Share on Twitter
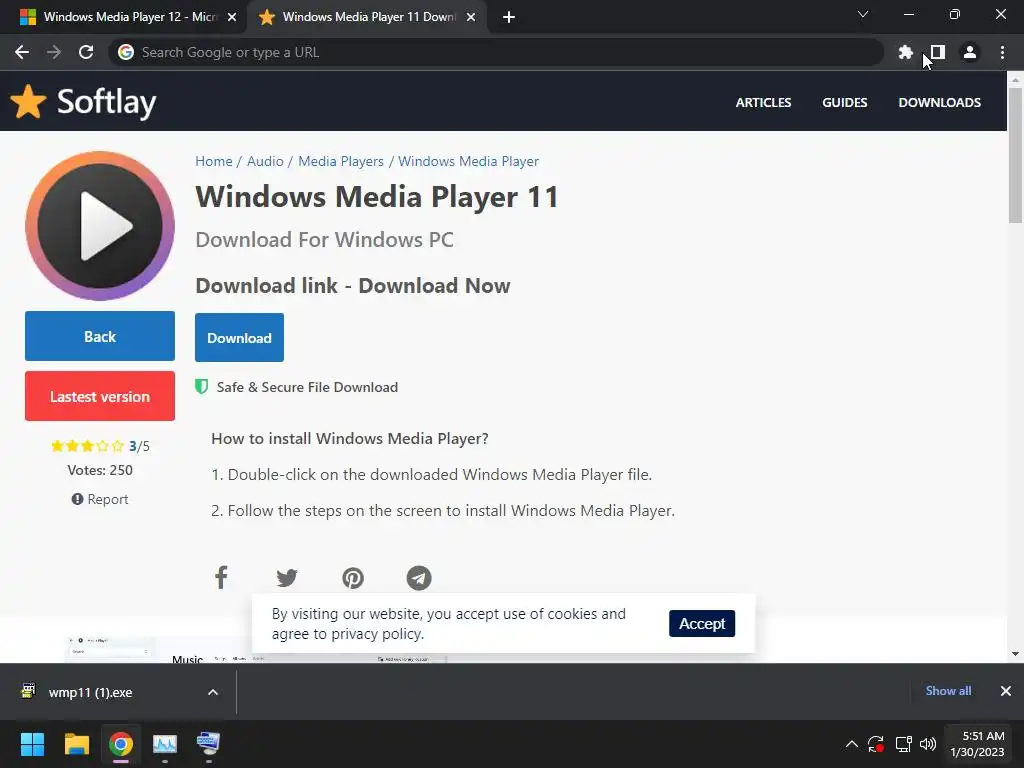 (287, 578)
